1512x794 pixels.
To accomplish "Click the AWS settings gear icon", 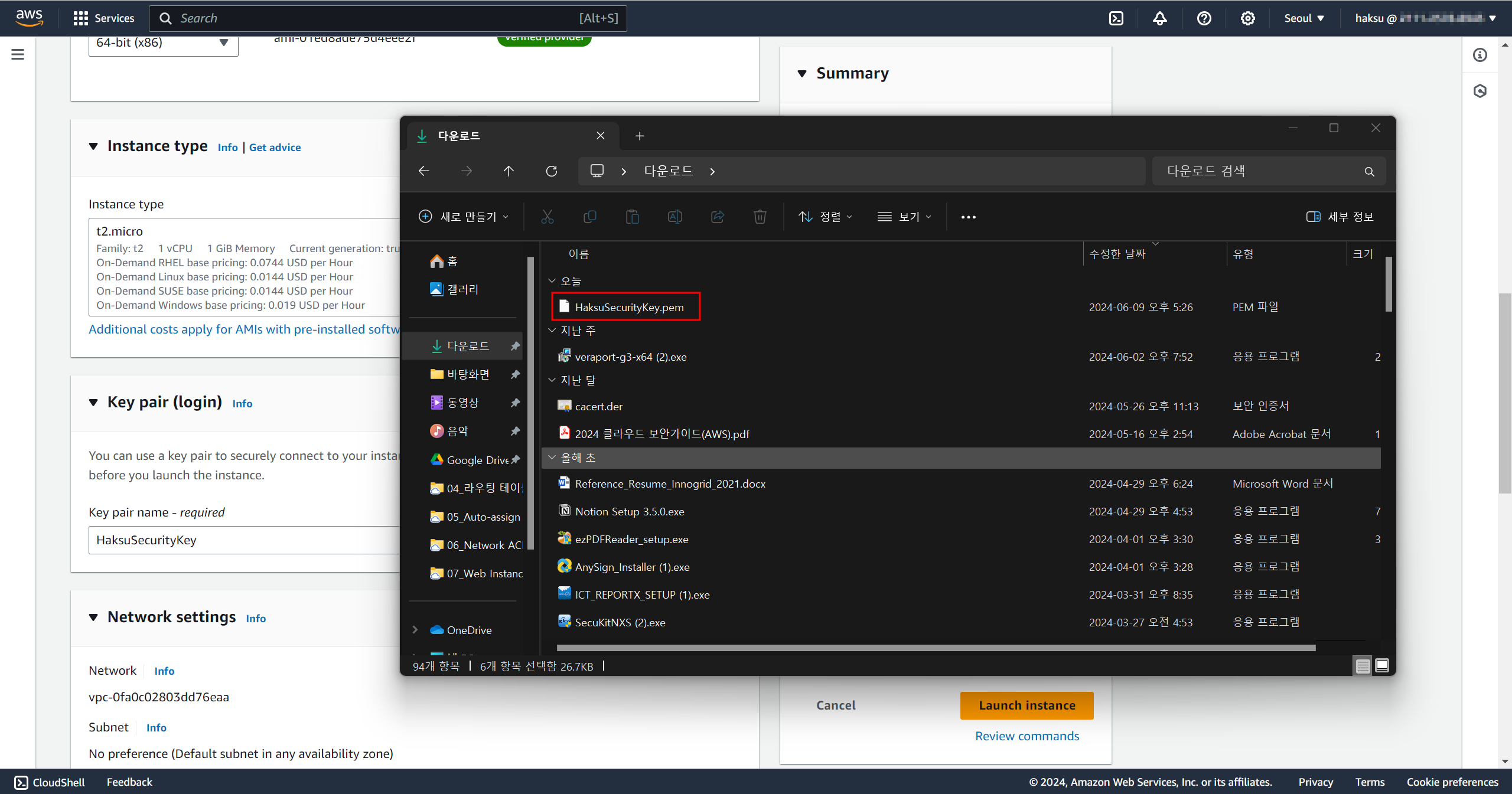I will point(1247,18).
